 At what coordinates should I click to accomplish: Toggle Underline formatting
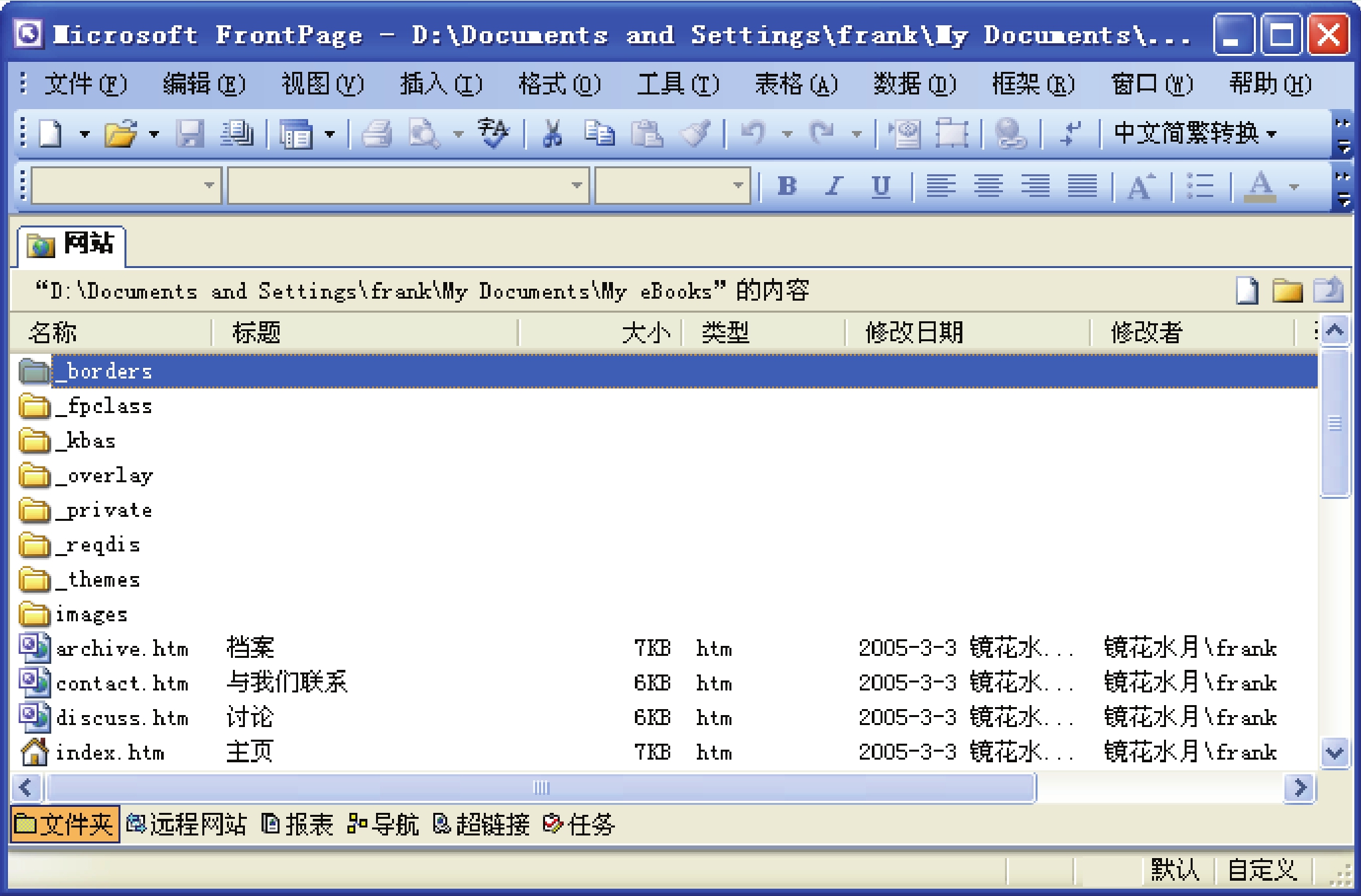coord(881,186)
